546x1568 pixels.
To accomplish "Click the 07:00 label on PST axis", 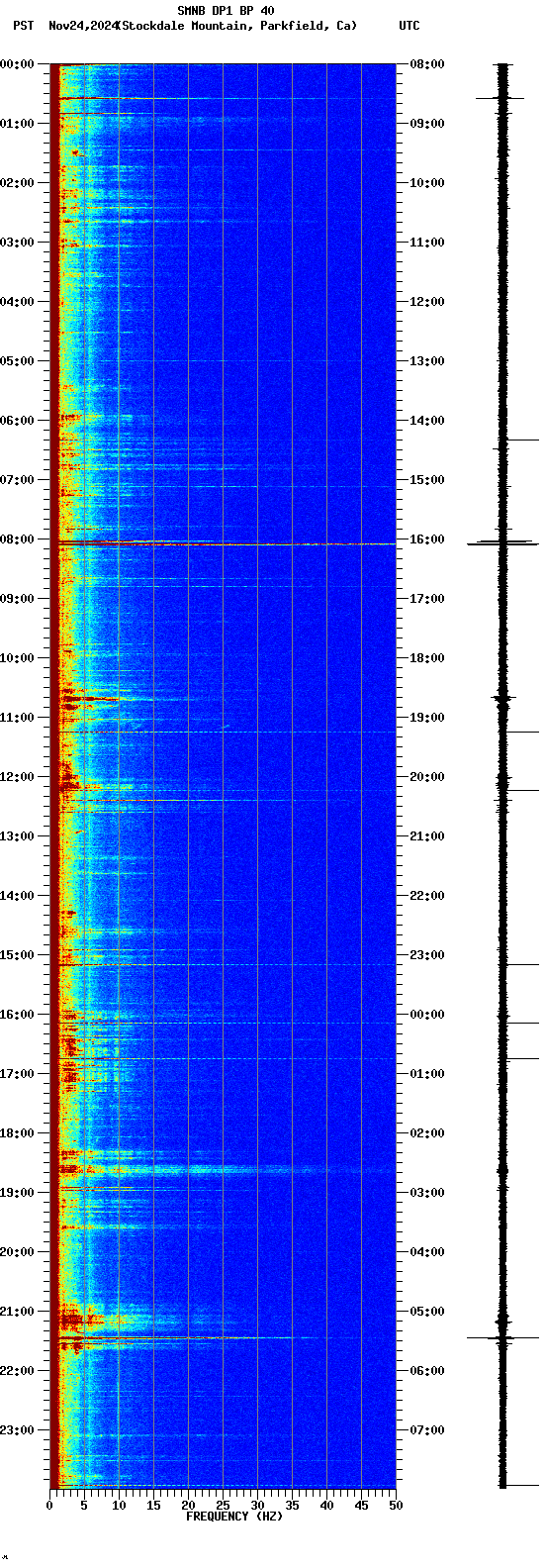I will point(17,480).
